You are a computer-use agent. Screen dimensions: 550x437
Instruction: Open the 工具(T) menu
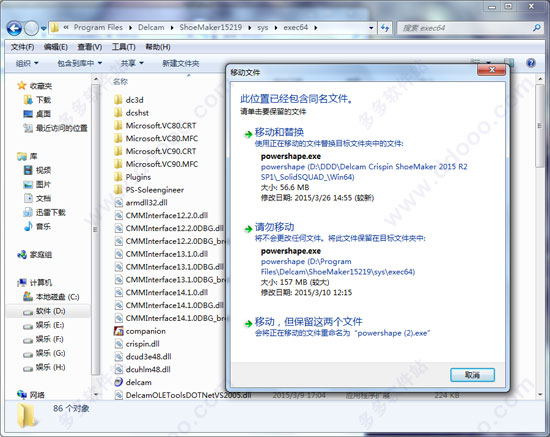[123, 47]
